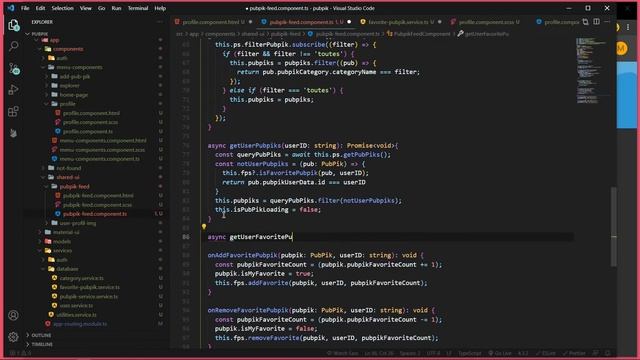Click the VS Code logo in title bar
The image size is (640, 360).
11,8
